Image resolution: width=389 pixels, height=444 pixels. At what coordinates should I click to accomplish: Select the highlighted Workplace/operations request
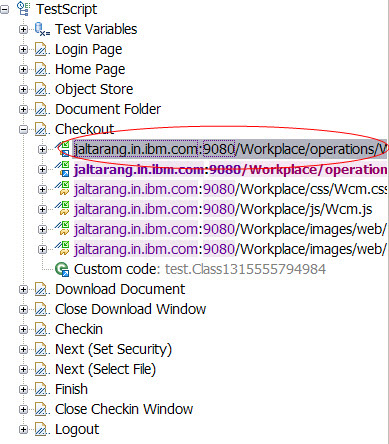230,149
